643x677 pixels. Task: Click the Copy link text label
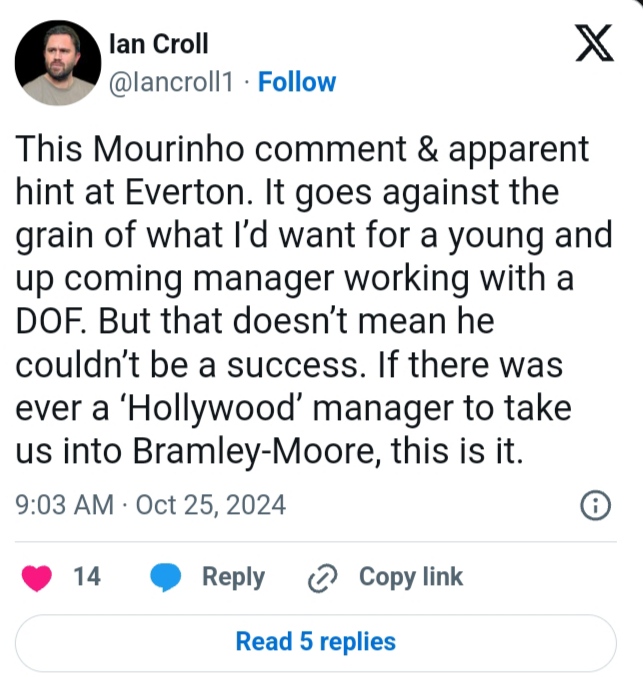[x=411, y=577]
